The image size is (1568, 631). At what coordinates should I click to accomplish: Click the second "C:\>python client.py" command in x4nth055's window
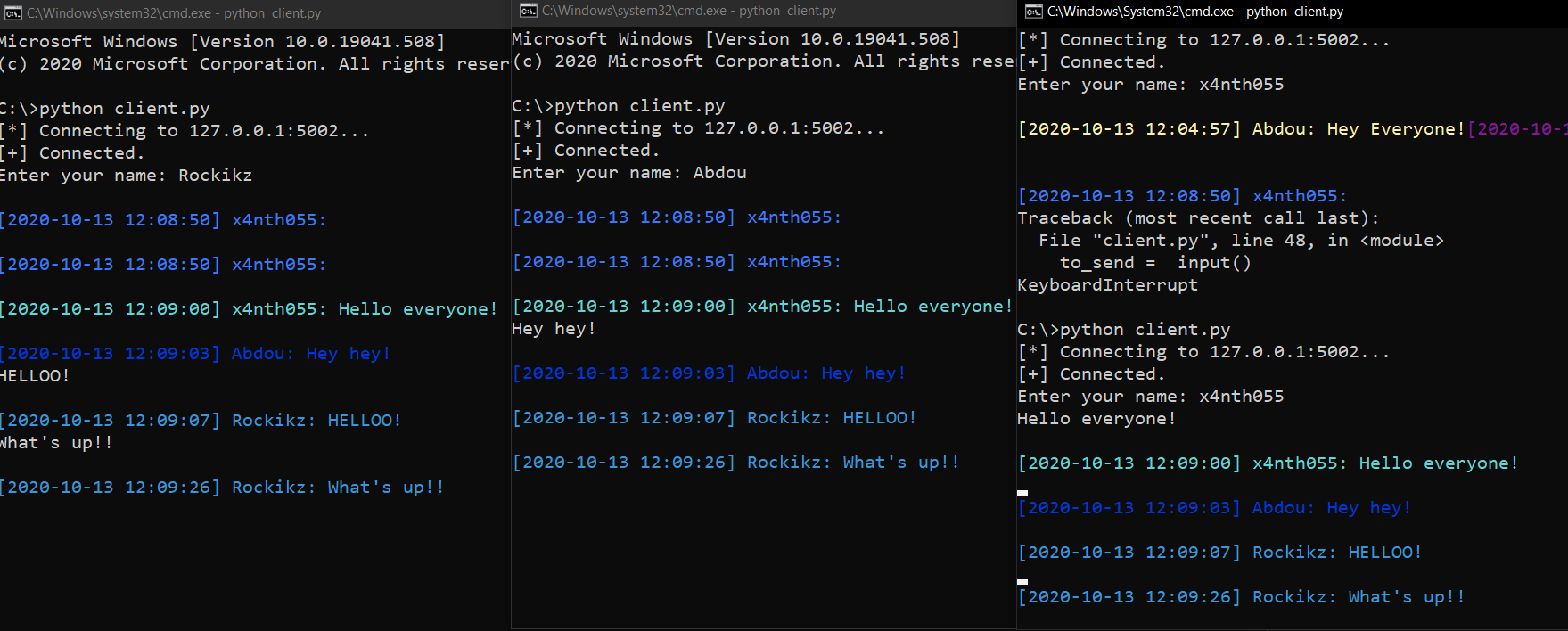click(1123, 330)
